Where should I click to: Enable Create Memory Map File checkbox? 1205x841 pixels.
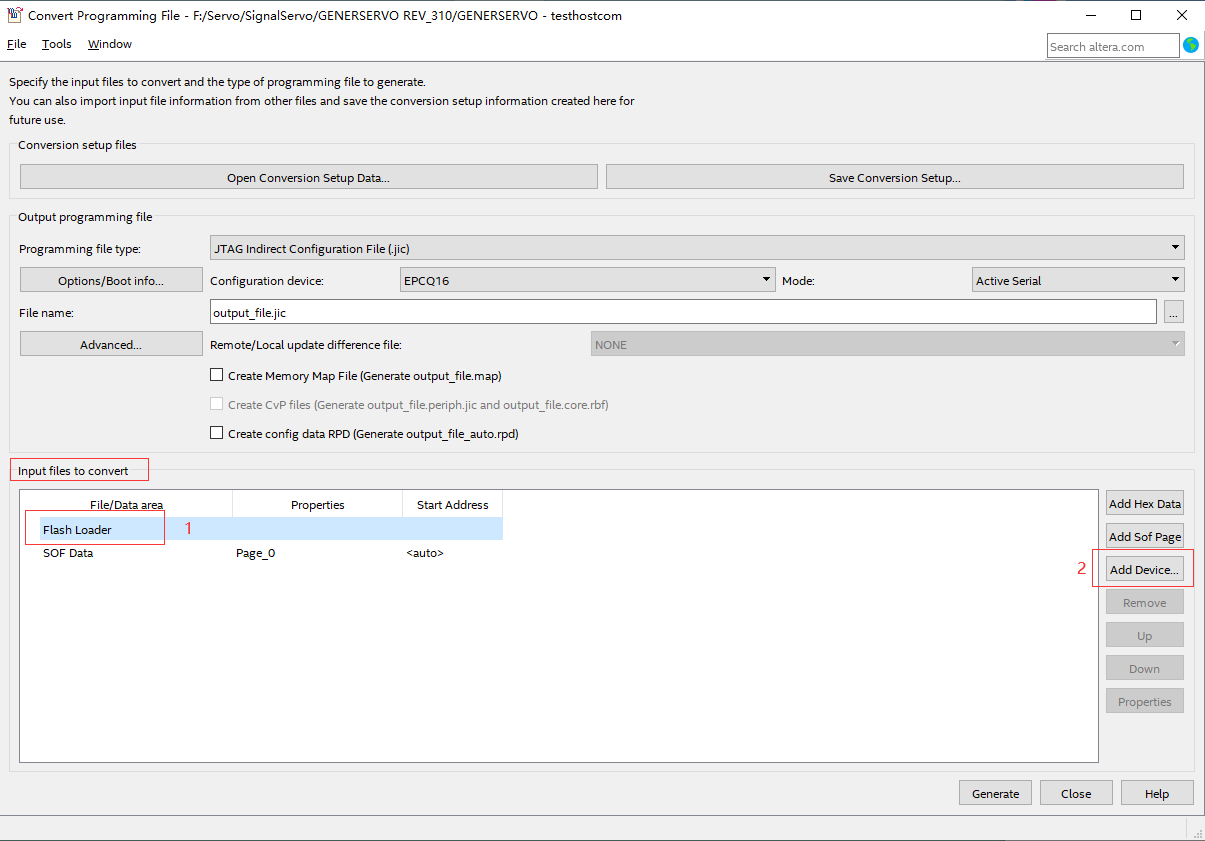(x=216, y=375)
